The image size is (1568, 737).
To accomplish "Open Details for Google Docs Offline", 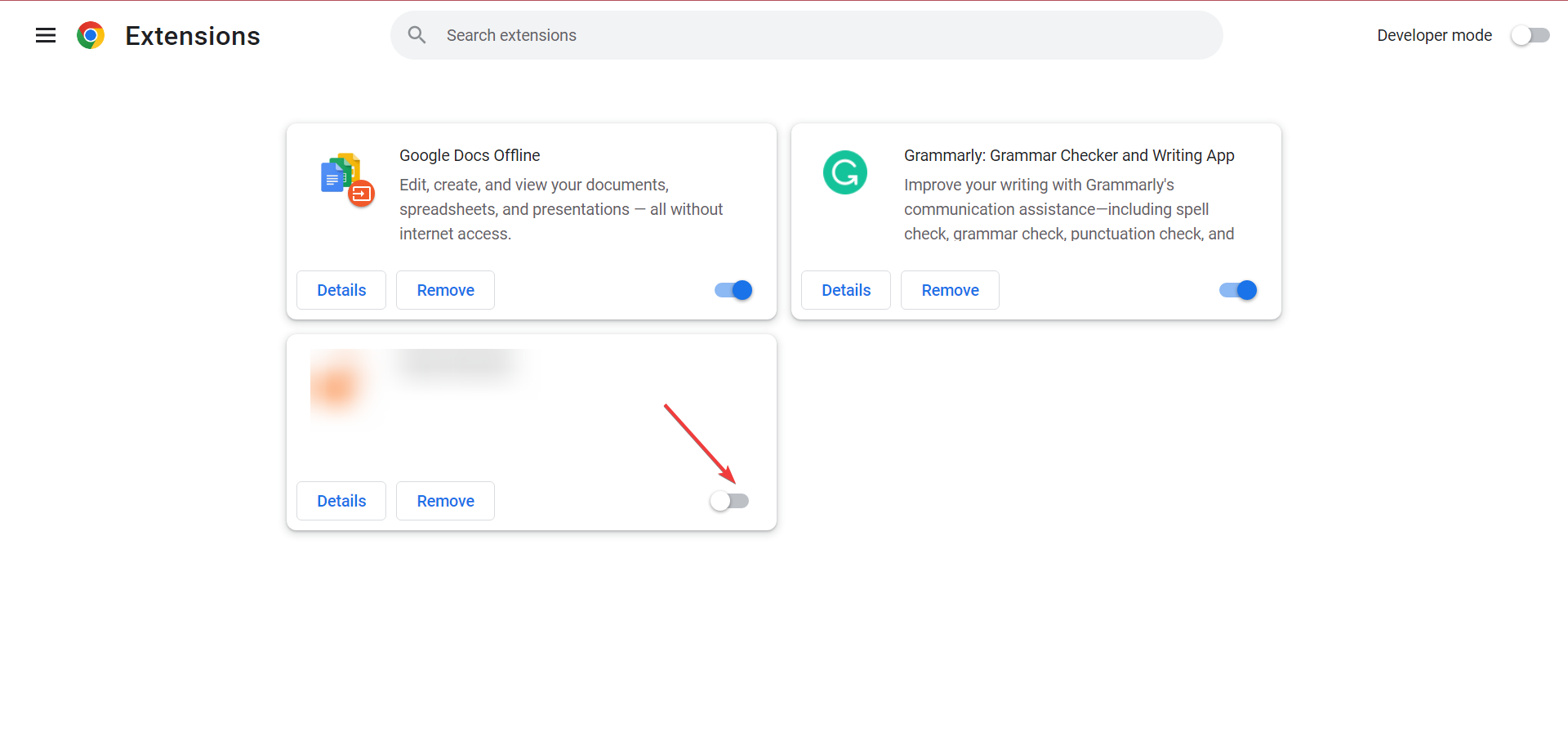I will click(341, 290).
